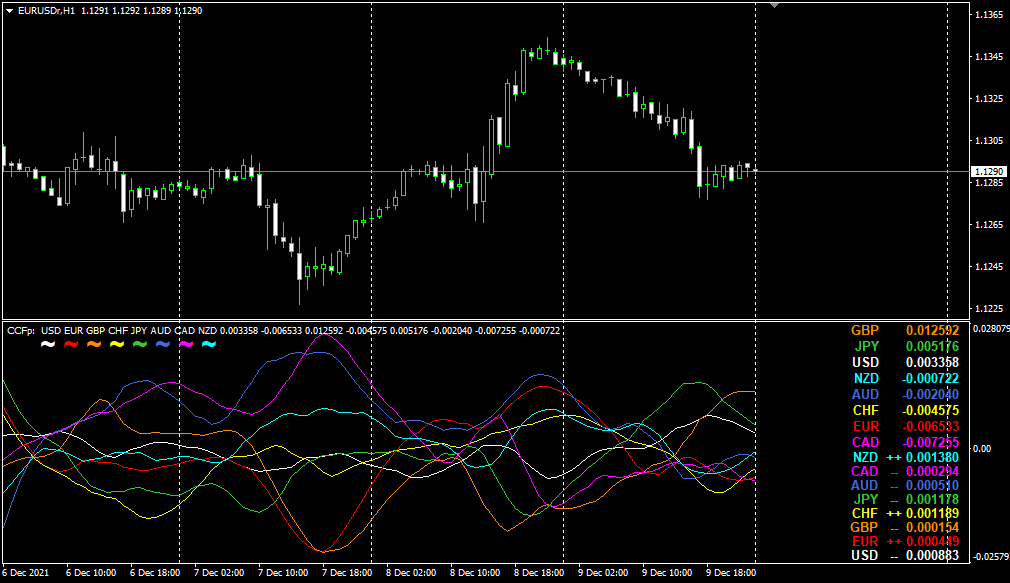
Task: Click the yellow CHF wave legend icon
Action: (x=117, y=345)
